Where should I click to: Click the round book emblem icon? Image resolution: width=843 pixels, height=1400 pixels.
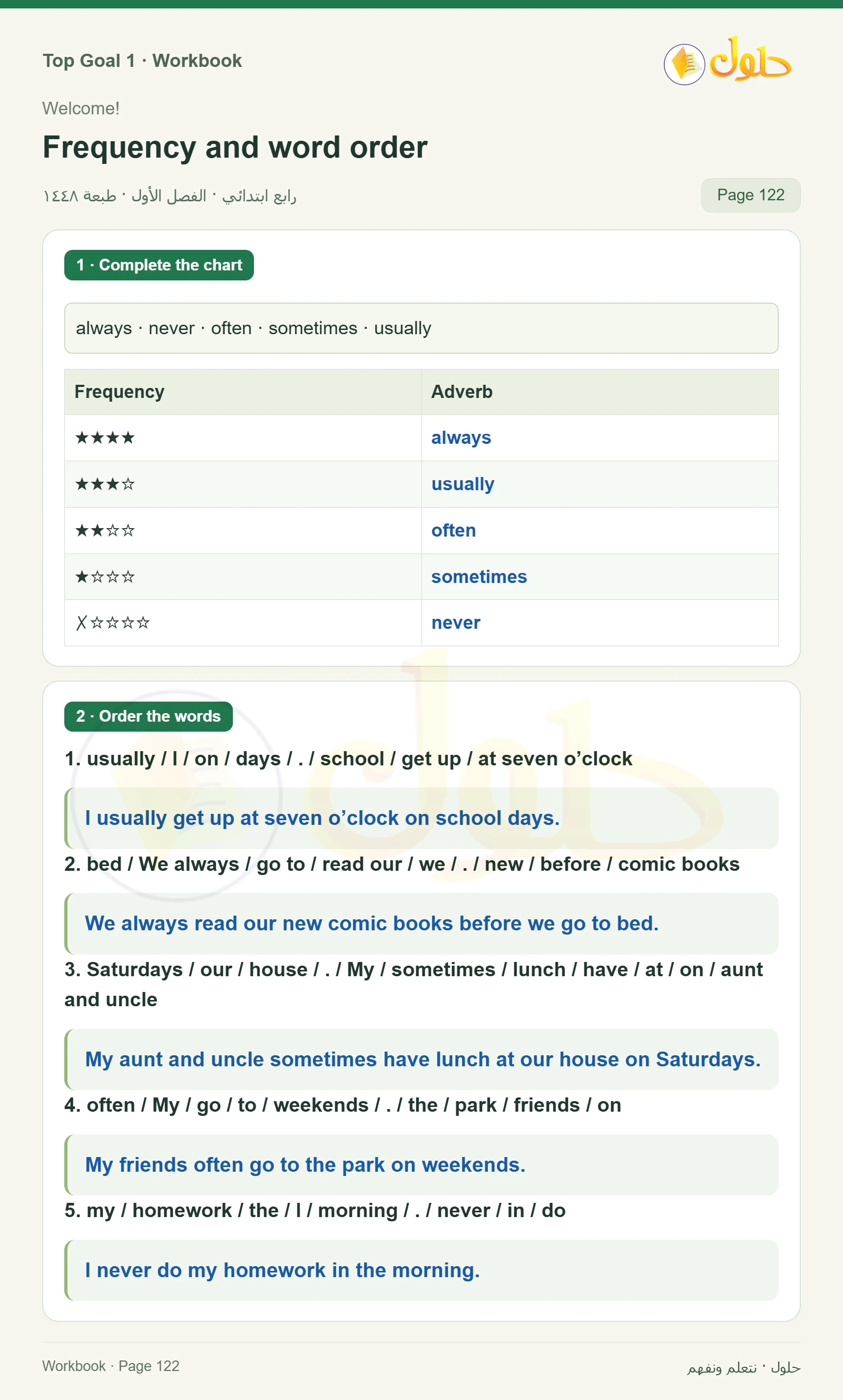point(684,64)
